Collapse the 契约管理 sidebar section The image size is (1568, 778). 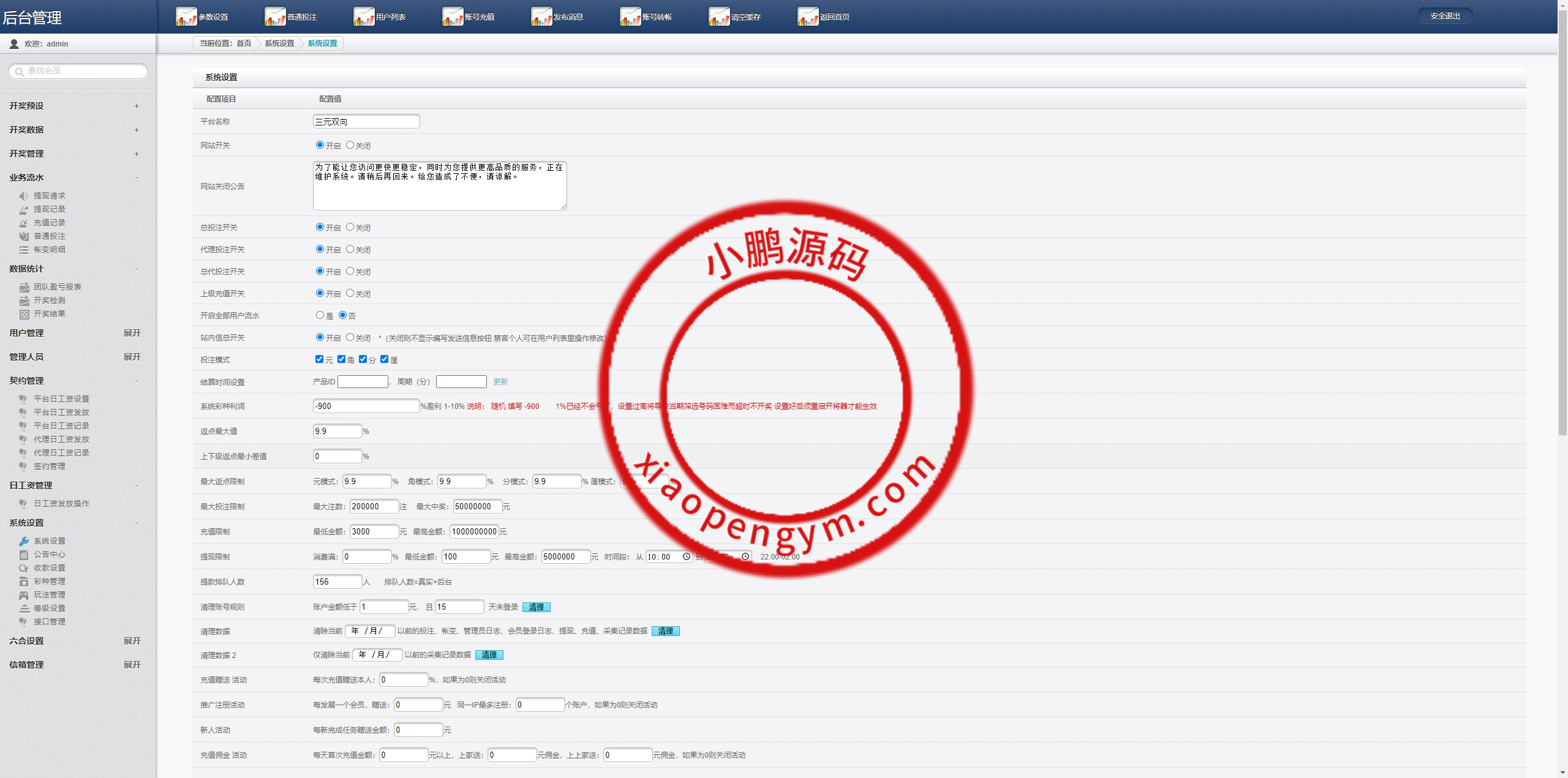pos(136,381)
